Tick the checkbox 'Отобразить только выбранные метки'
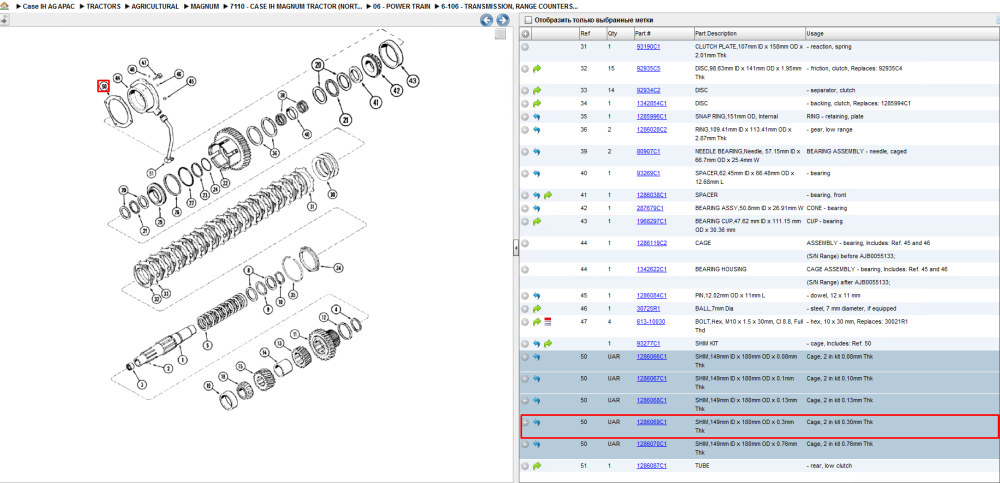This screenshot has width=1000, height=483. coord(527,20)
